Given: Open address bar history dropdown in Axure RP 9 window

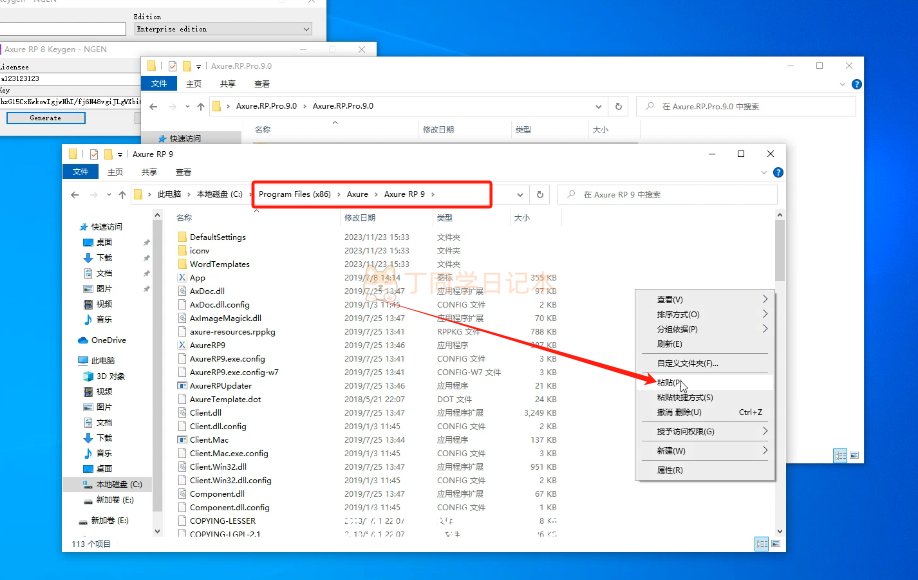Looking at the screenshot, I should [521, 194].
